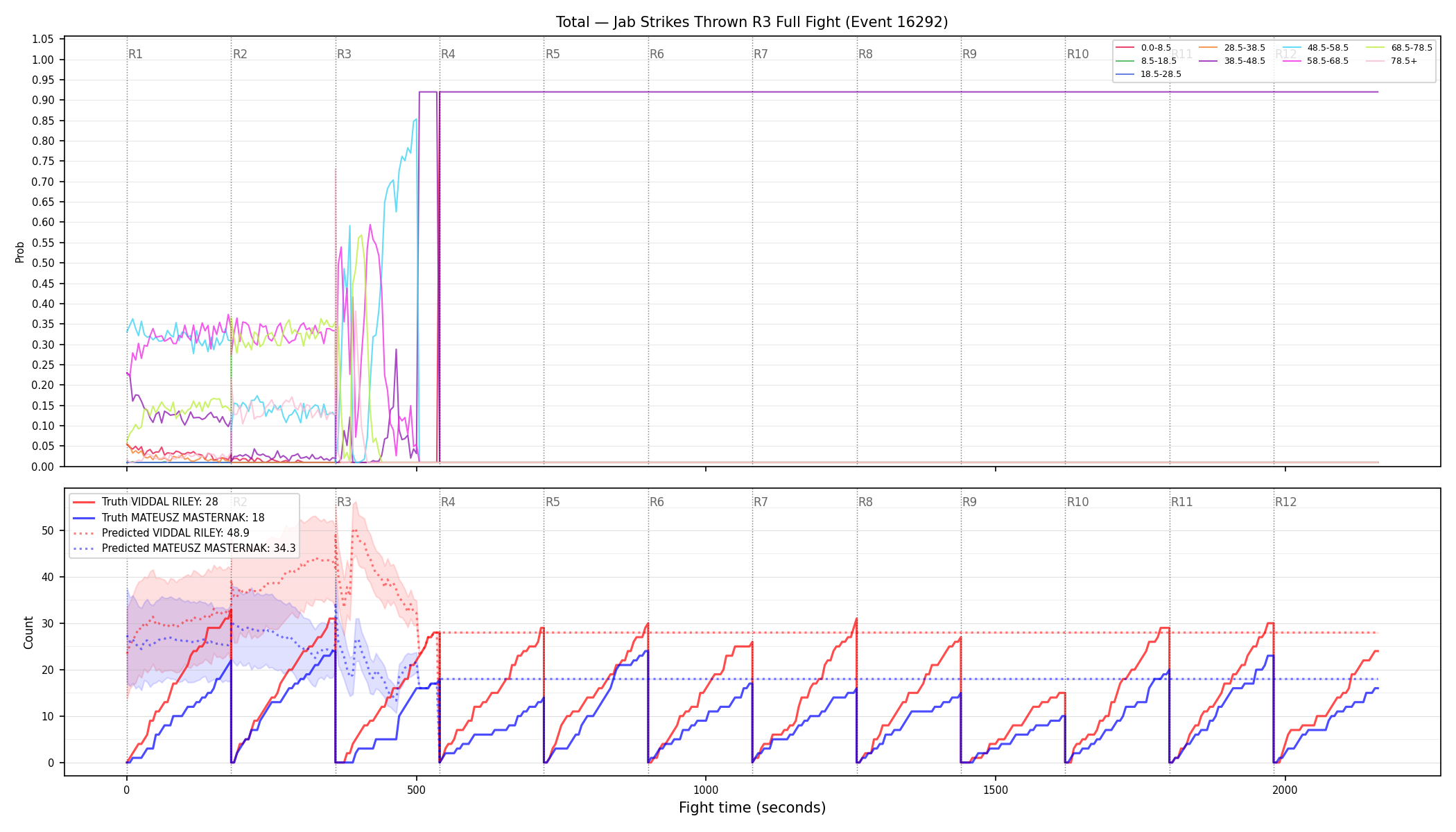The image size is (1456, 832).
Task: Click the R11 round label in count plot
Action: (1182, 502)
